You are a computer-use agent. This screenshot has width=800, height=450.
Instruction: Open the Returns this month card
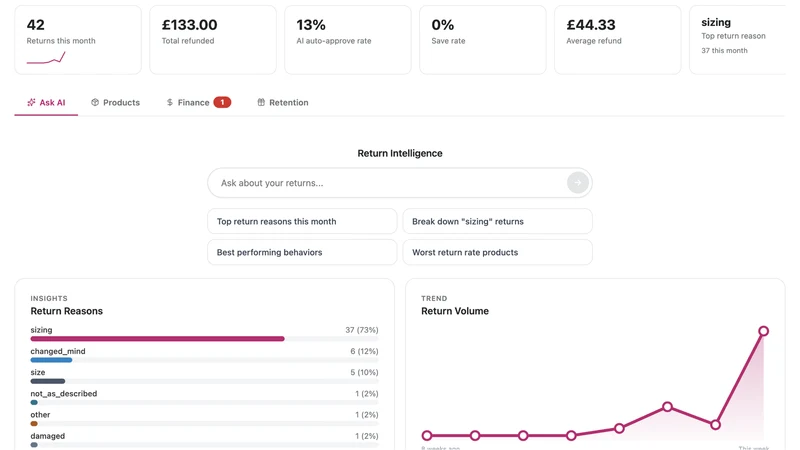pyautogui.click(x=78, y=40)
